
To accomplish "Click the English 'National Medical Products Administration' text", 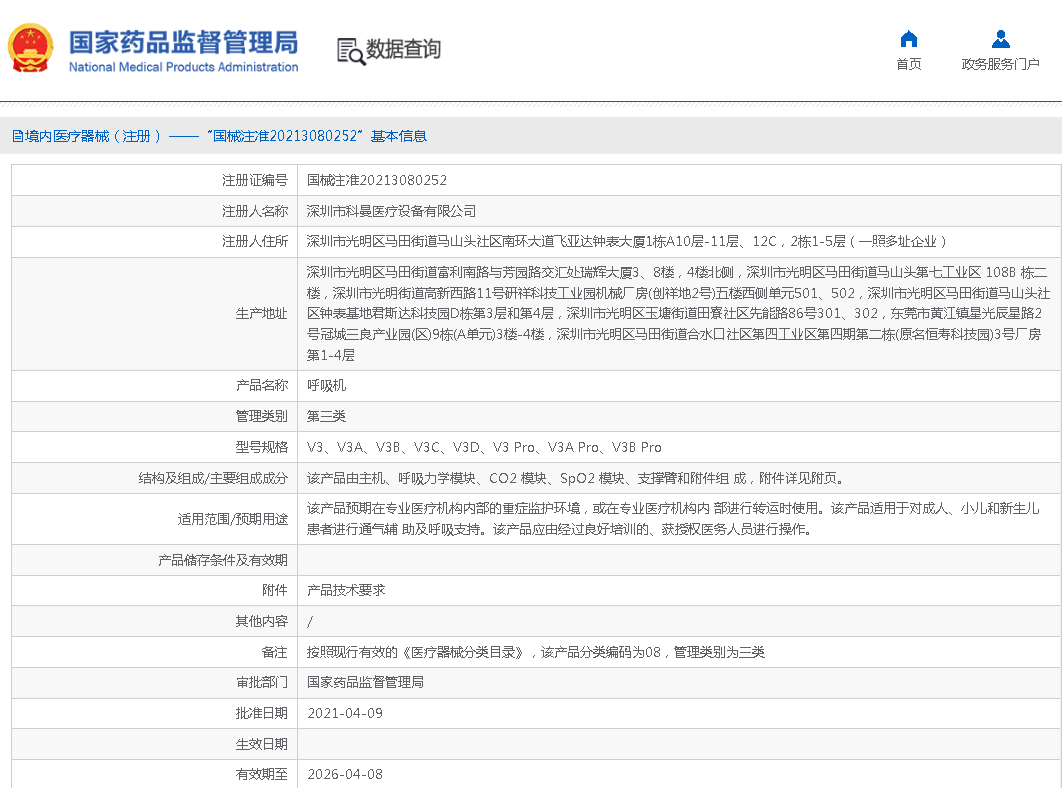I will [183, 67].
